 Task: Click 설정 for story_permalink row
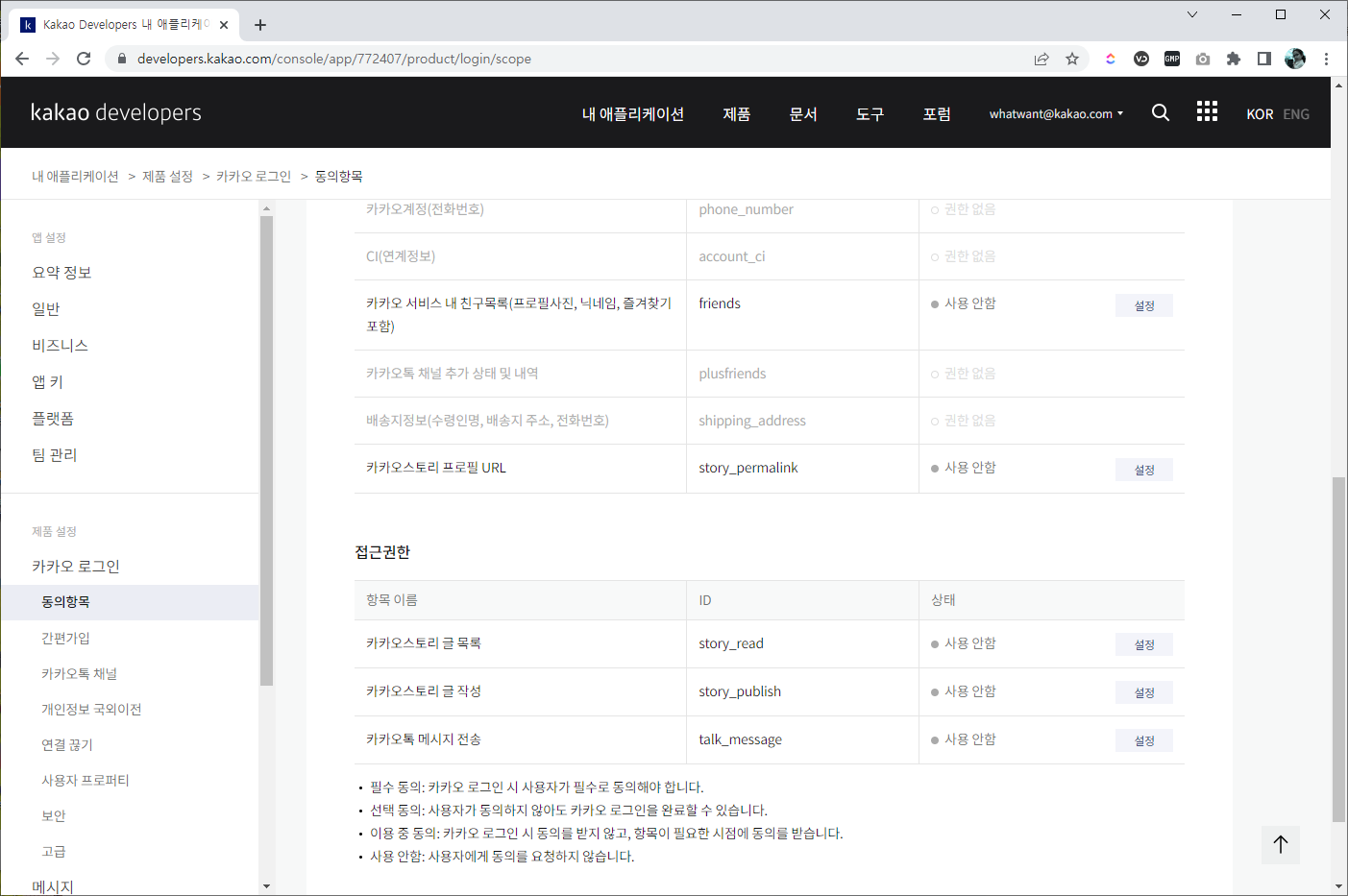coord(1144,470)
